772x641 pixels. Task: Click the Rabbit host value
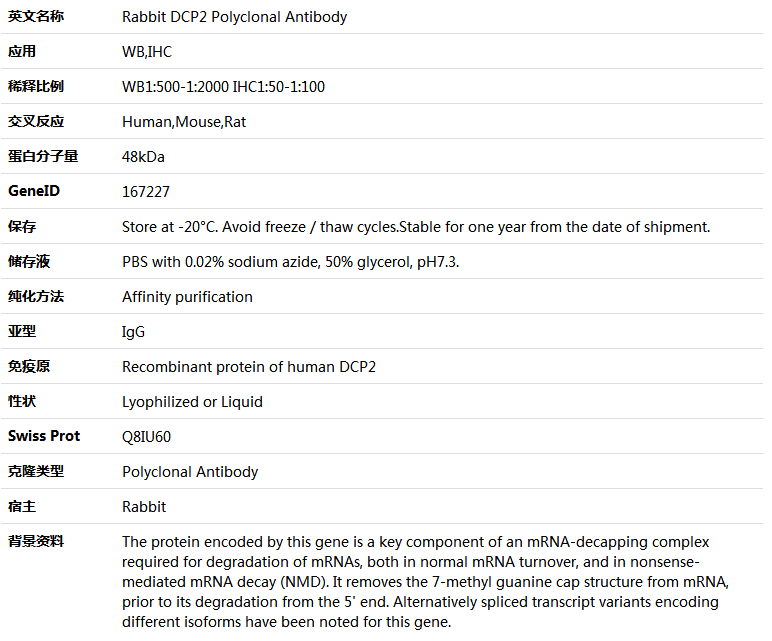coord(144,507)
